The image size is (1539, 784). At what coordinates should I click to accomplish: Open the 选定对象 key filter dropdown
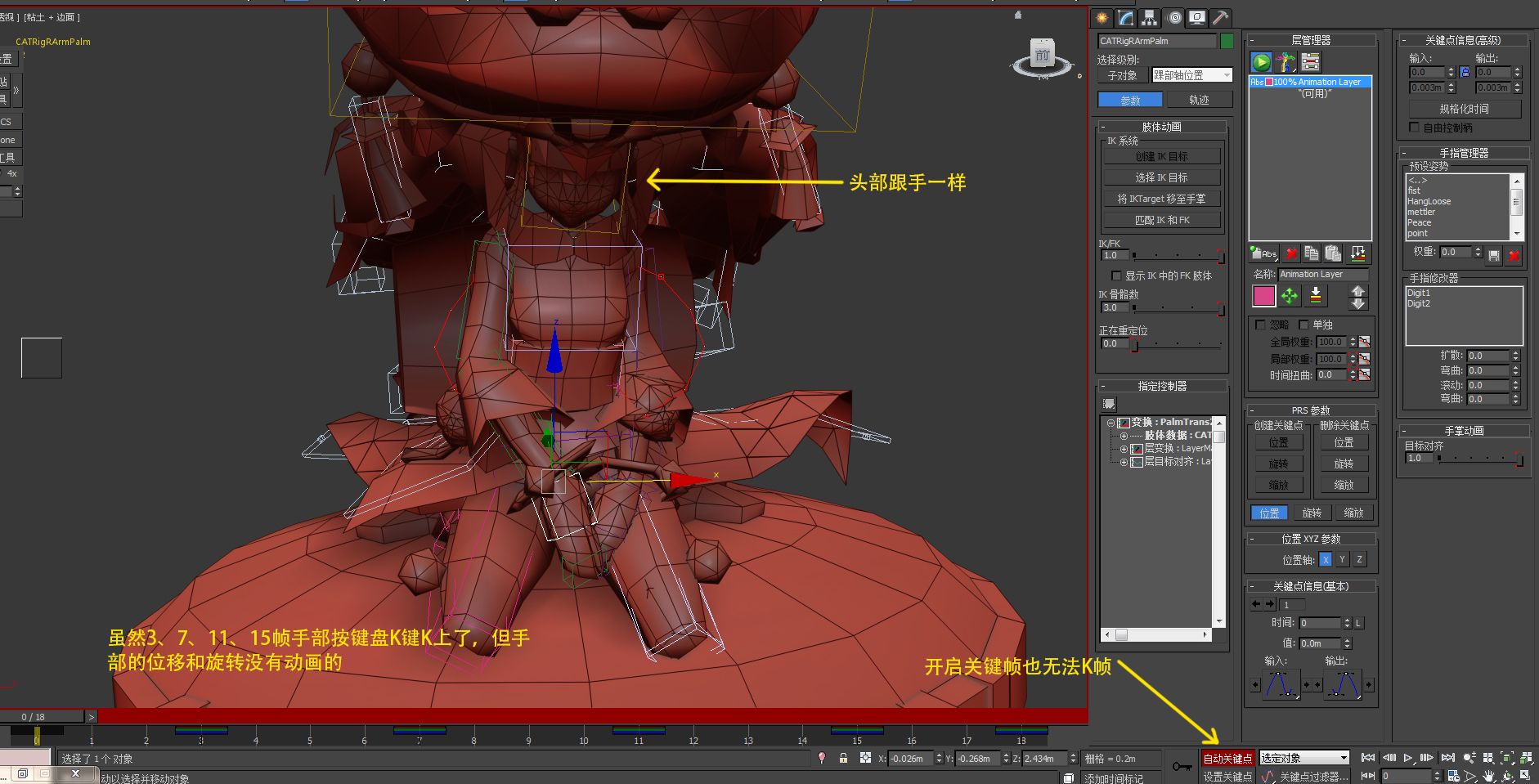(x=1303, y=758)
